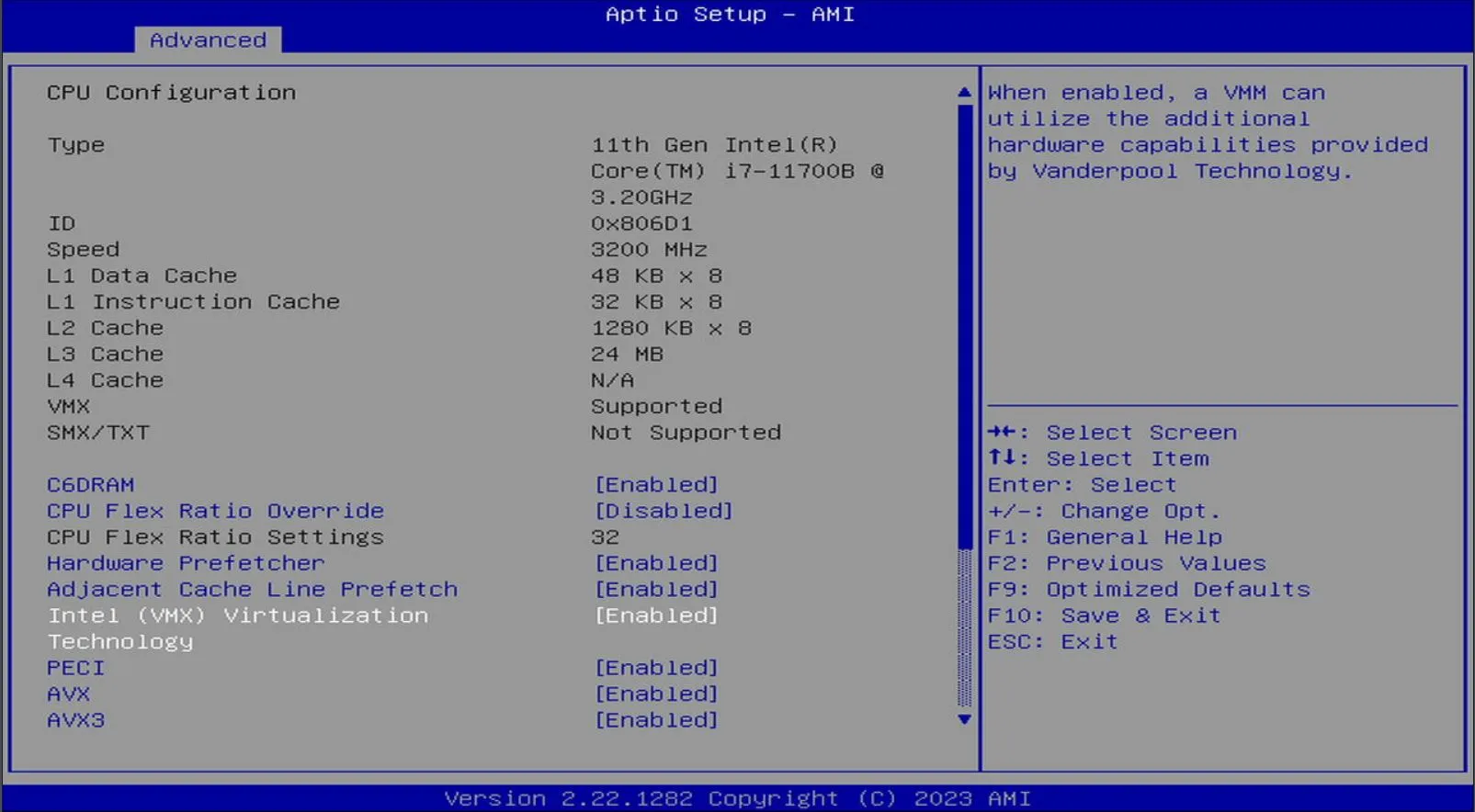Image resolution: width=1475 pixels, height=812 pixels.
Task: Click the scroll up arrow icon
Action: point(964,93)
